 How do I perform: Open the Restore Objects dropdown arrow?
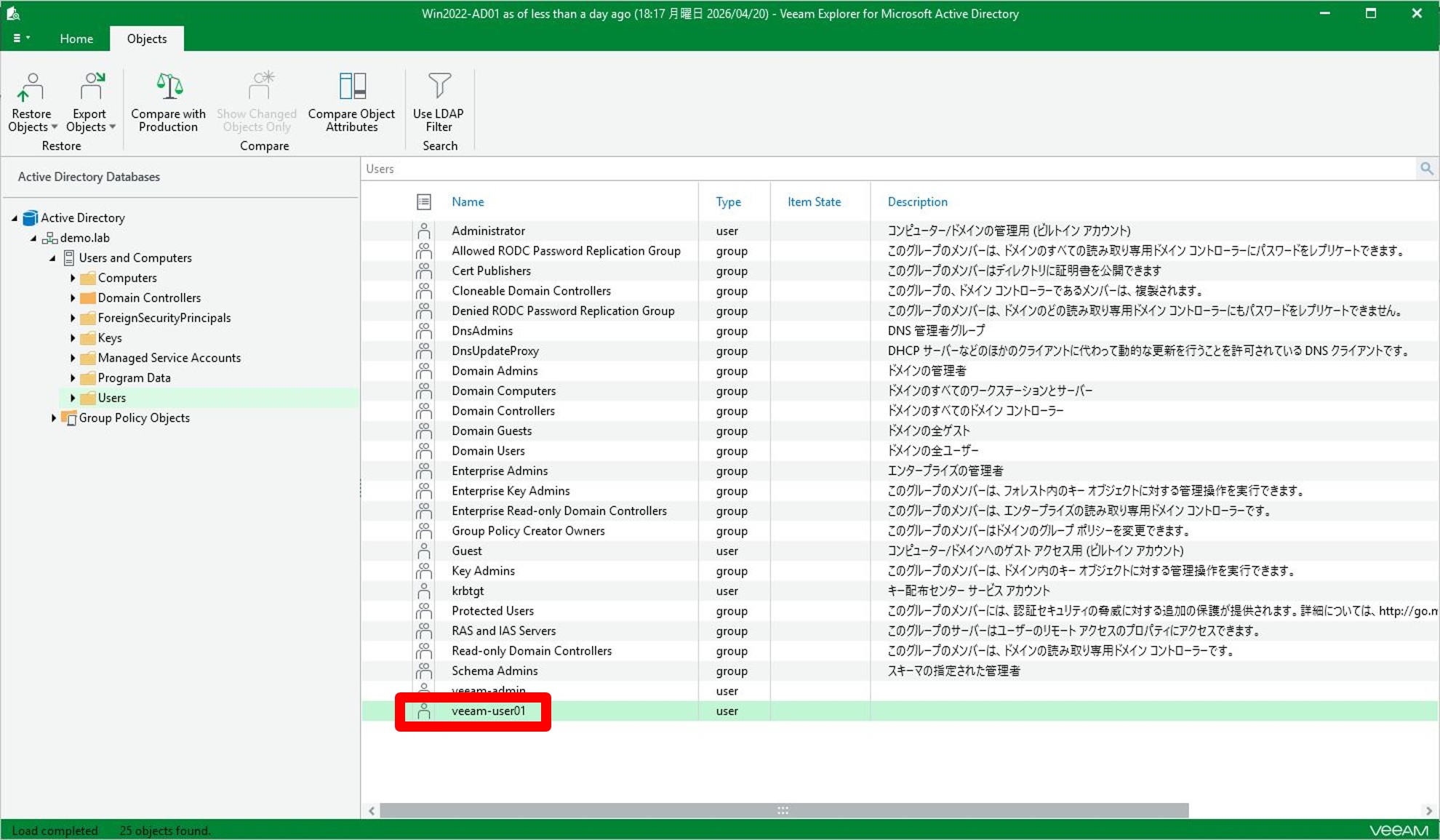point(55,127)
